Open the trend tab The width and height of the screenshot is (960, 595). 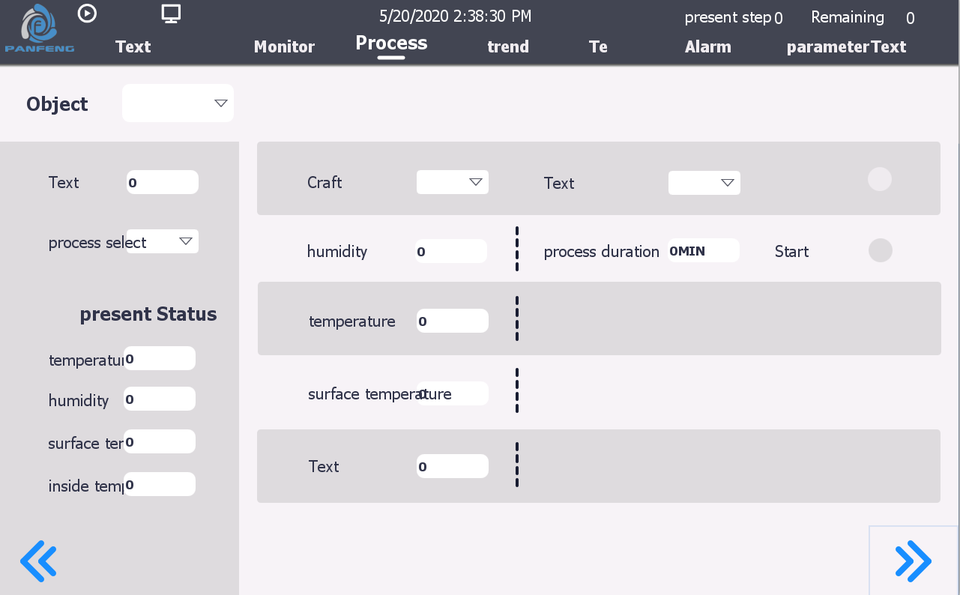tap(508, 46)
